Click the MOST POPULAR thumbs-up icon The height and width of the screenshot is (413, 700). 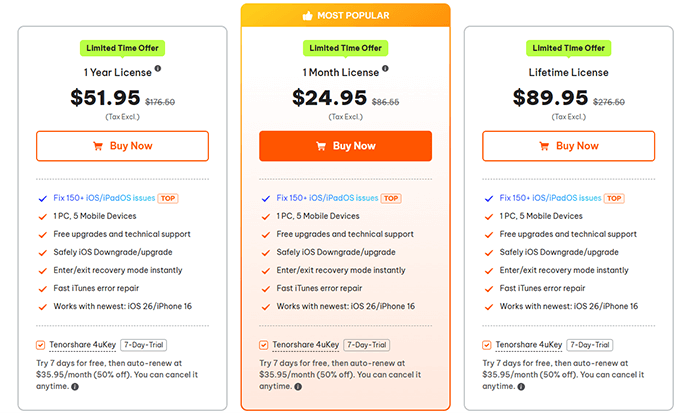(307, 16)
